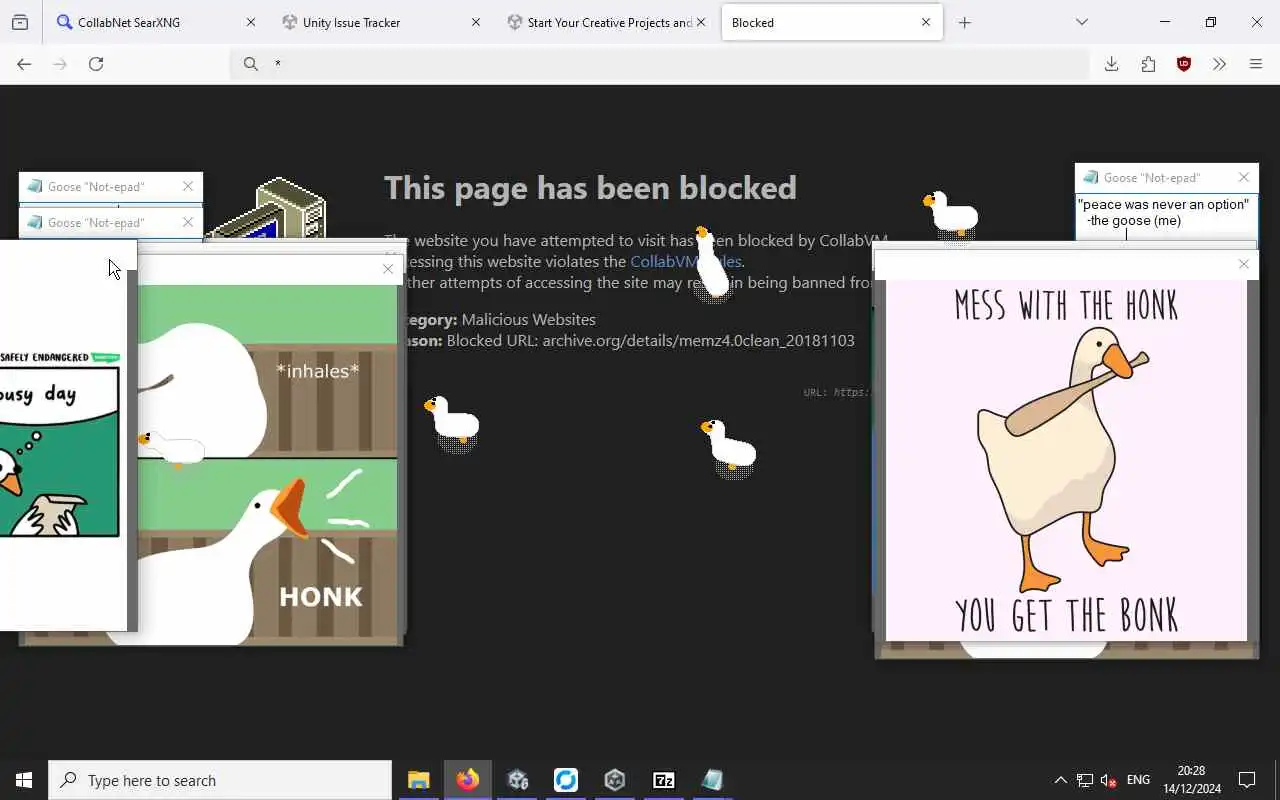The image size is (1280, 800).
Task: Close the bonk goose meme window
Action: point(1244,264)
